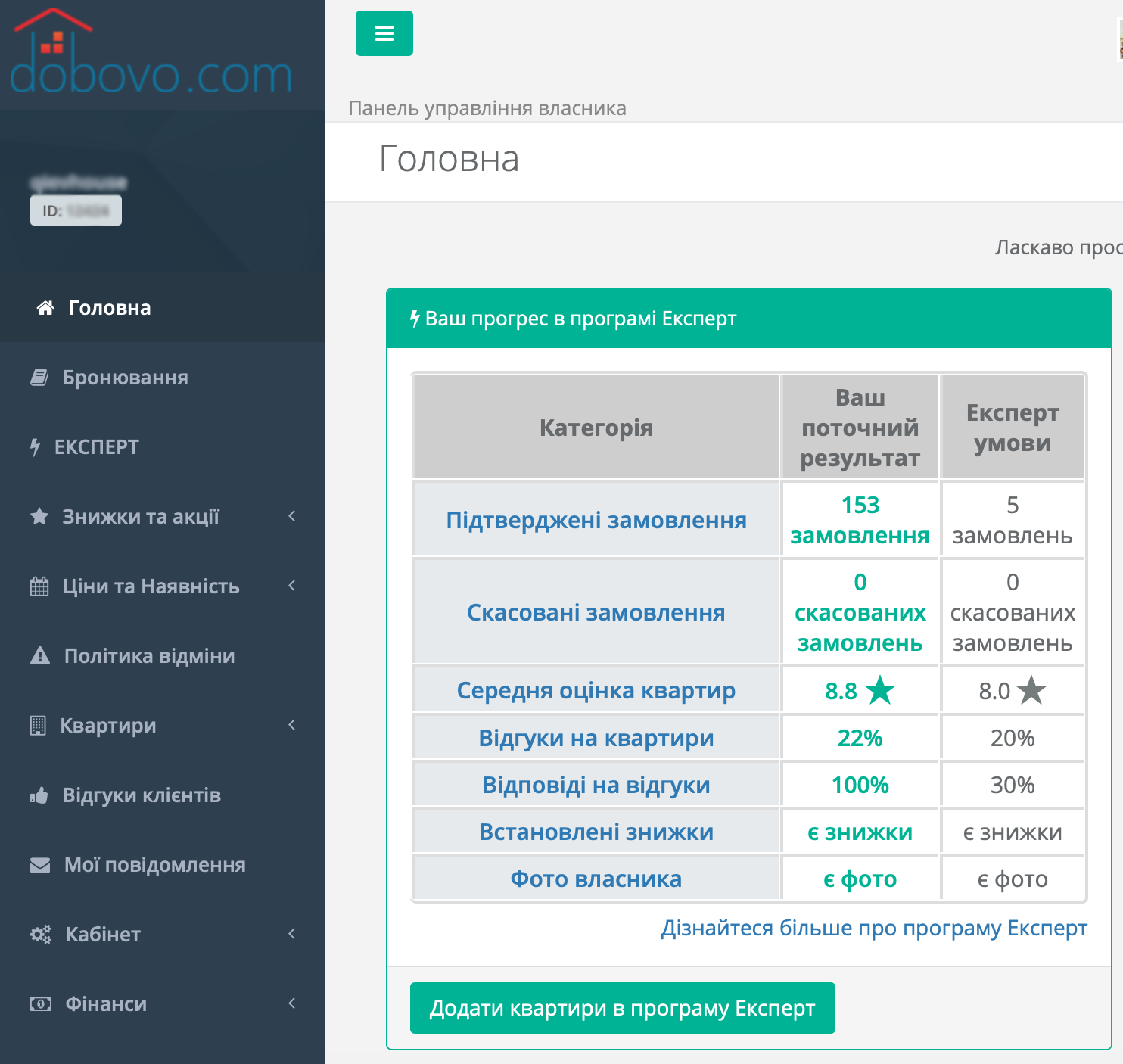Click the home icon beside Головна
Screen dimensions: 1123x1064
coord(45,308)
